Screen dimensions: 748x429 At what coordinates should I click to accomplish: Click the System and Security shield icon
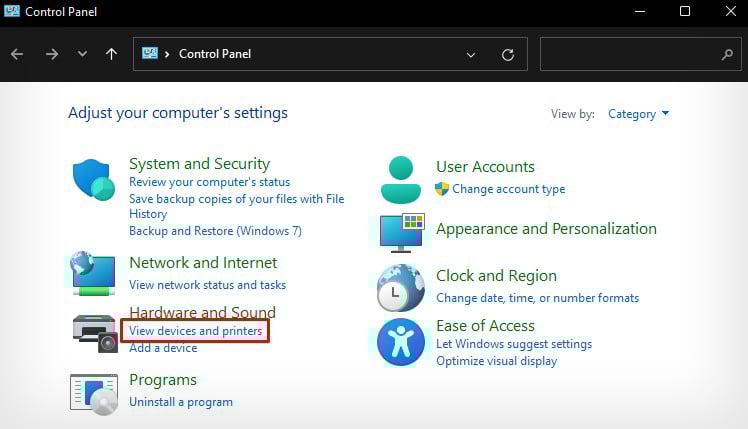[94, 180]
